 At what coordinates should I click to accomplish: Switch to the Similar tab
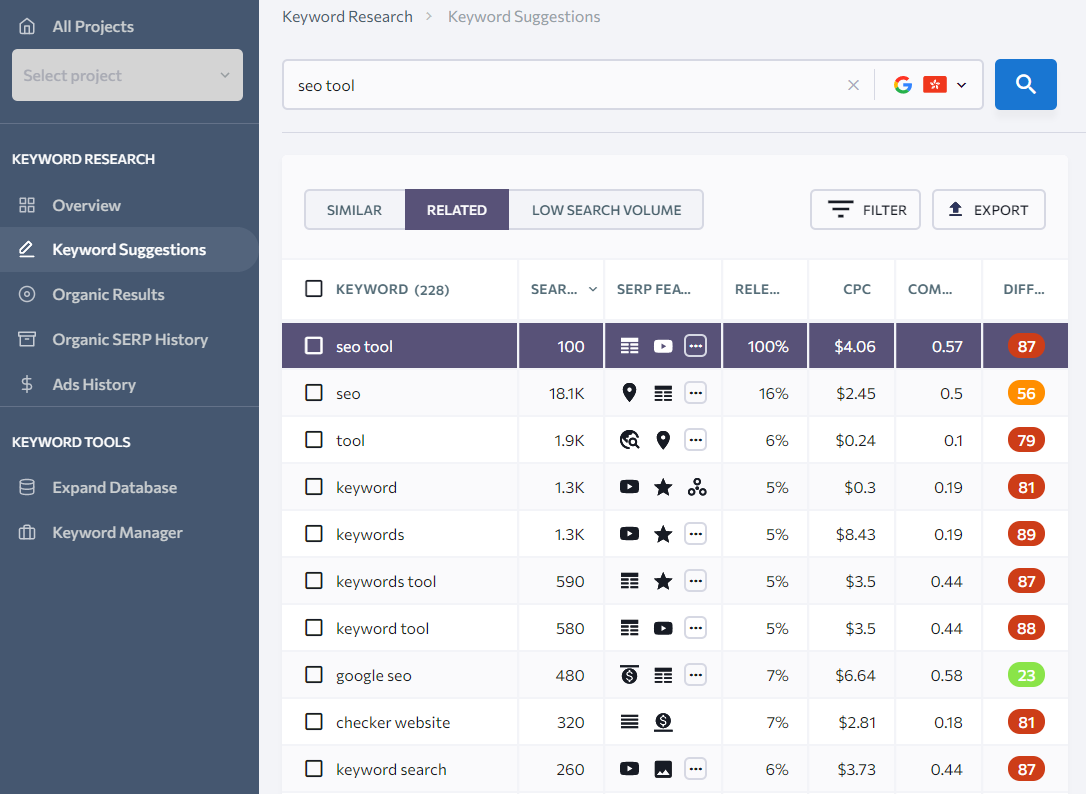pos(354,210)
